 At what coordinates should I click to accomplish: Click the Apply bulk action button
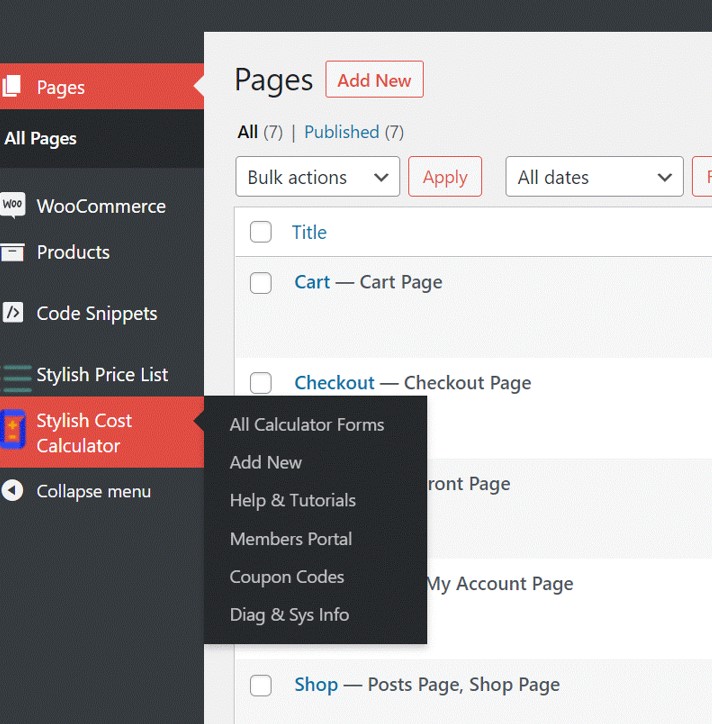pos(445,177)
